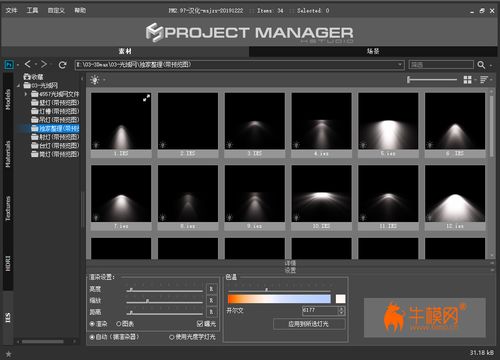Viewport: 500px width, 360px height.
Task: Click the favorites folder icon in the tree
Action: click(x=27, y=77)
